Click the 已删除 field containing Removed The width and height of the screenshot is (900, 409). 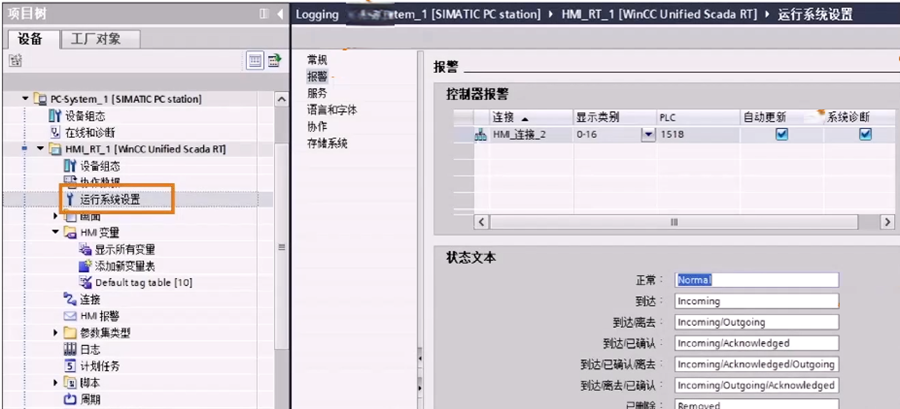[757, 404]
